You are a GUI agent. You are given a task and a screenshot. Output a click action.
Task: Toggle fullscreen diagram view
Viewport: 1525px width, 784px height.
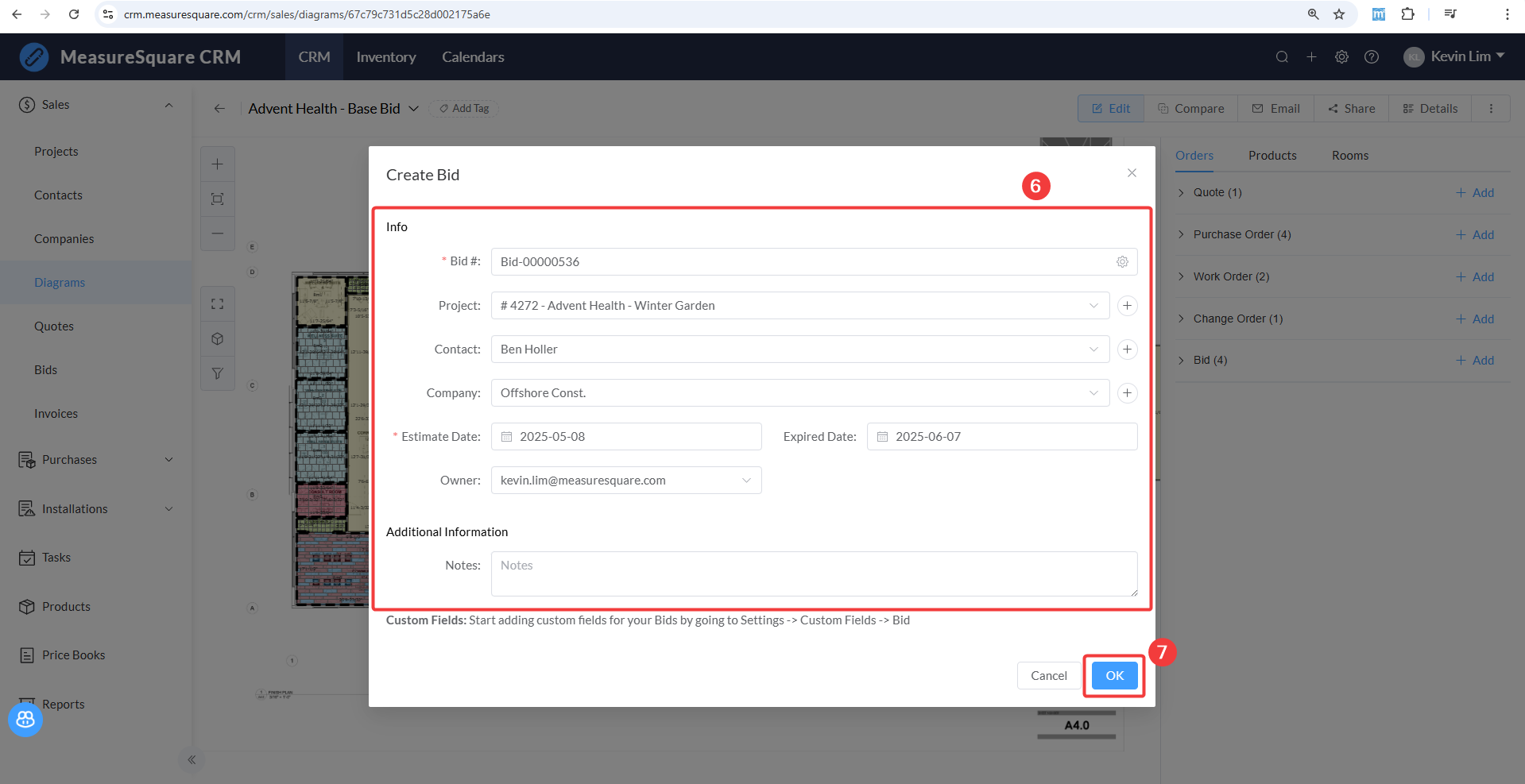[x=217, y=304]
